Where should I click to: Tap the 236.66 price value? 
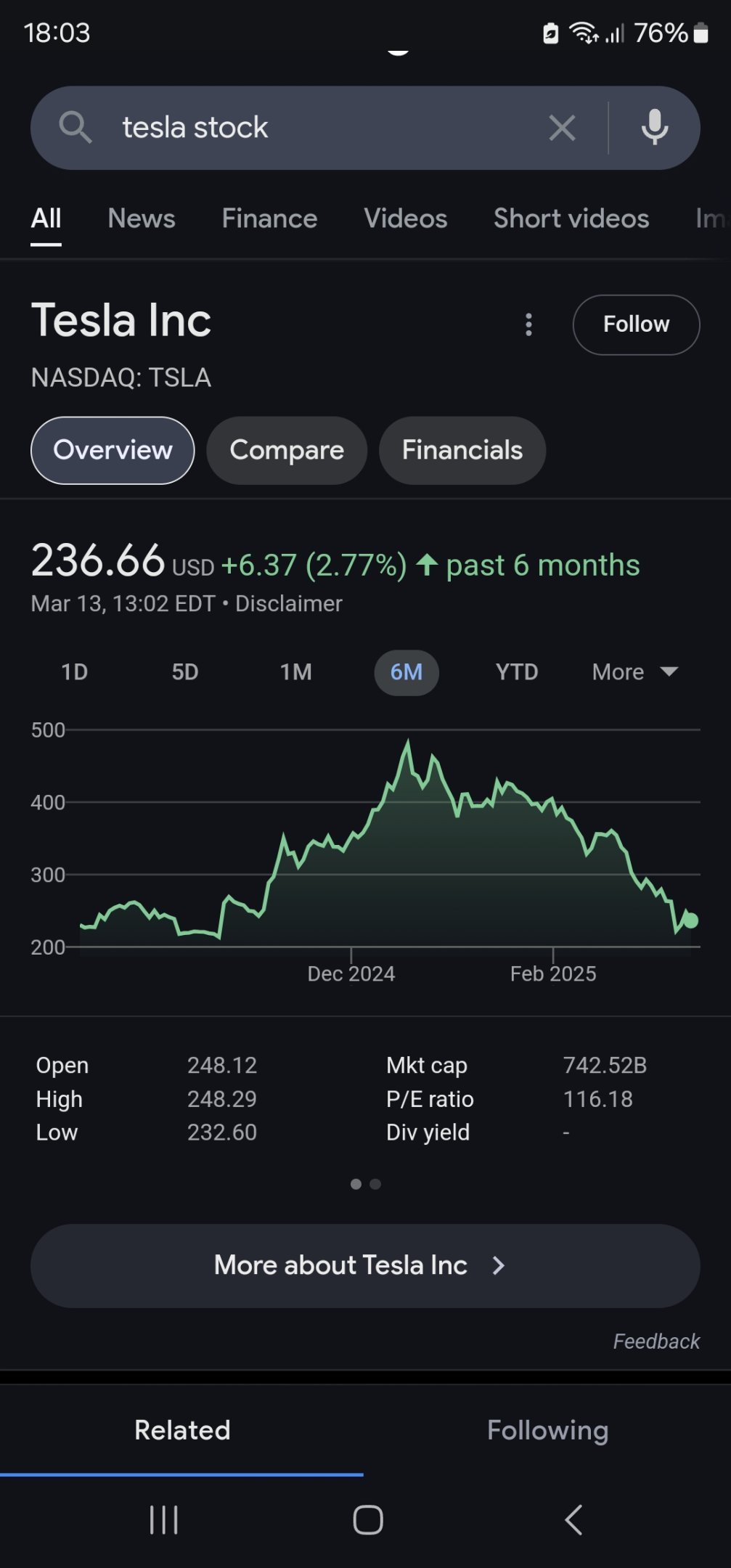98,561
